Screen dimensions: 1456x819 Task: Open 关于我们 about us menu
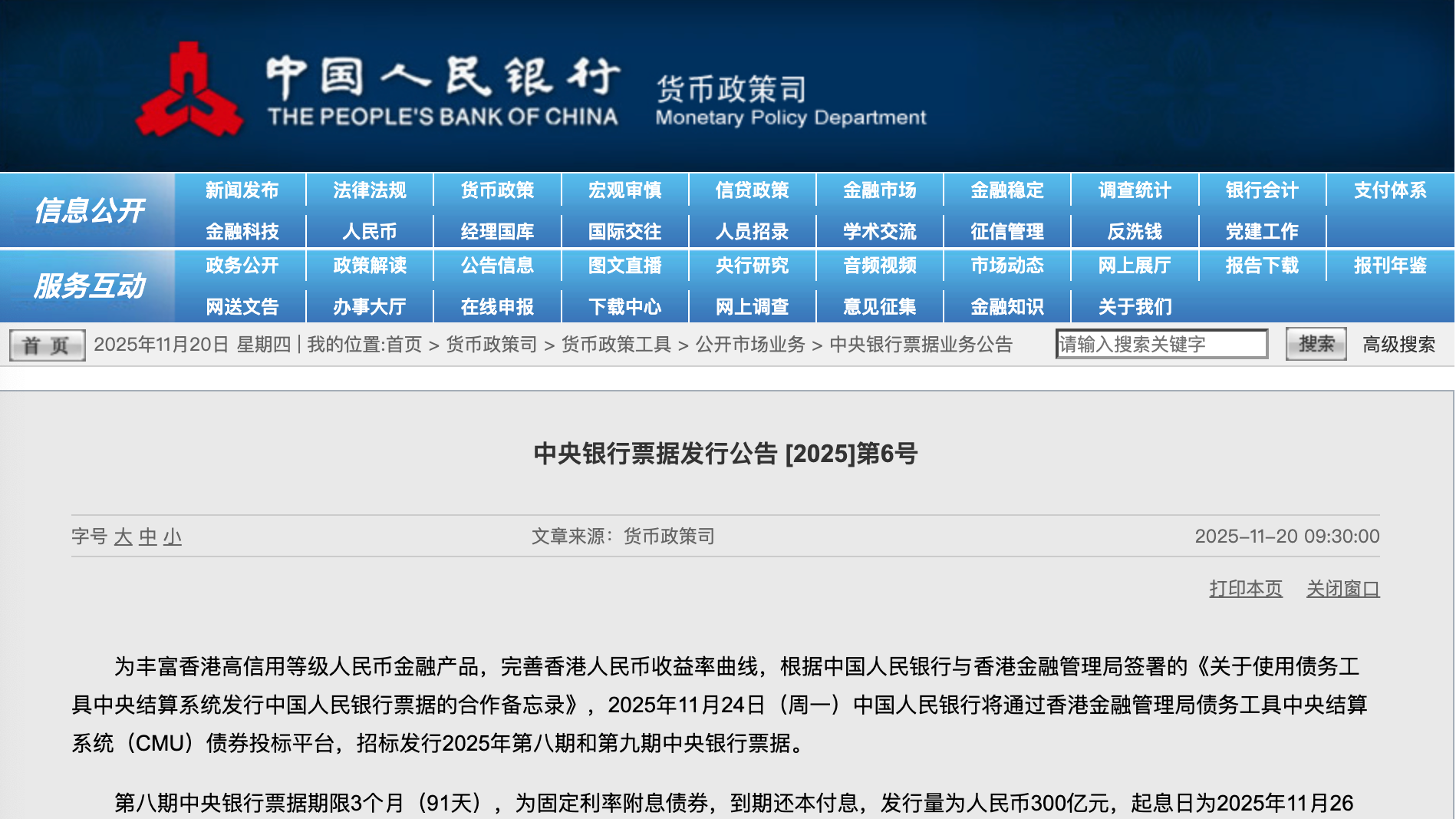1135,307
